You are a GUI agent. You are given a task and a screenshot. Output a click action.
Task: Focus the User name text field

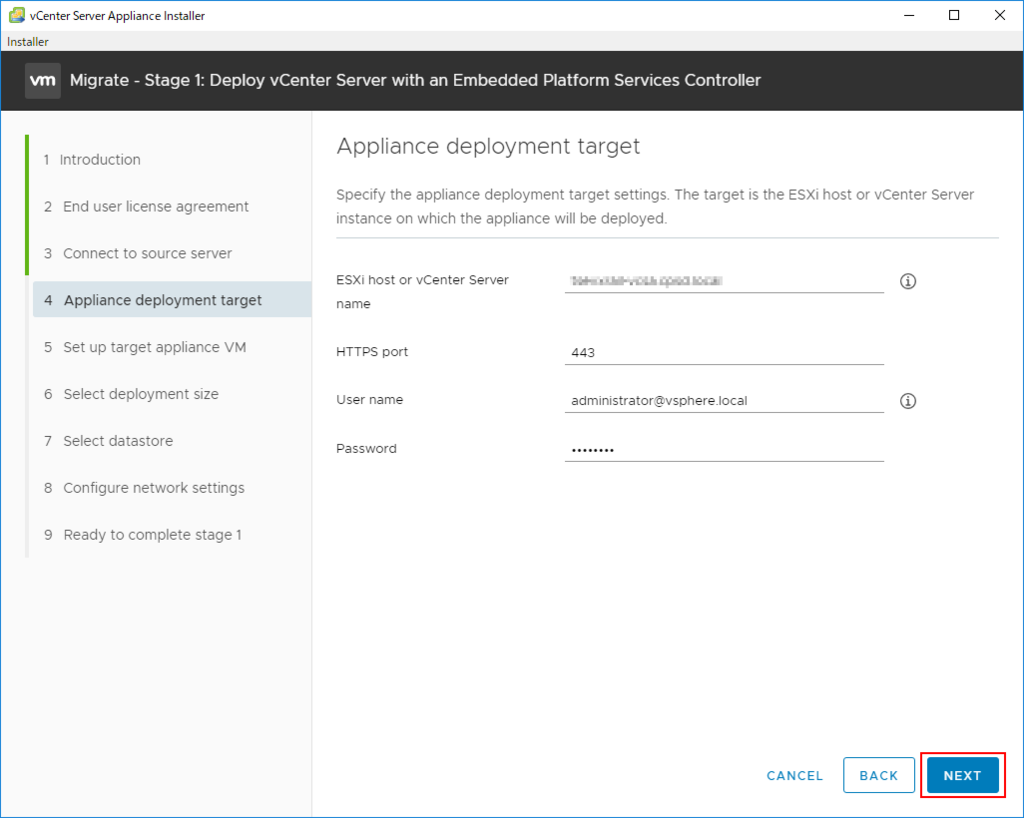click(x=724, y=401)
